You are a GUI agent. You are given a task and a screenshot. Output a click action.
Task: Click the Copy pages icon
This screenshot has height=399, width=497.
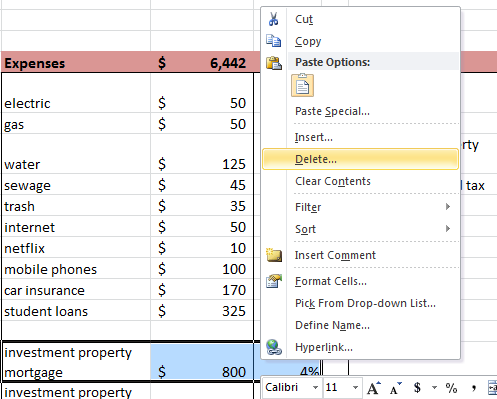[273, 41]
